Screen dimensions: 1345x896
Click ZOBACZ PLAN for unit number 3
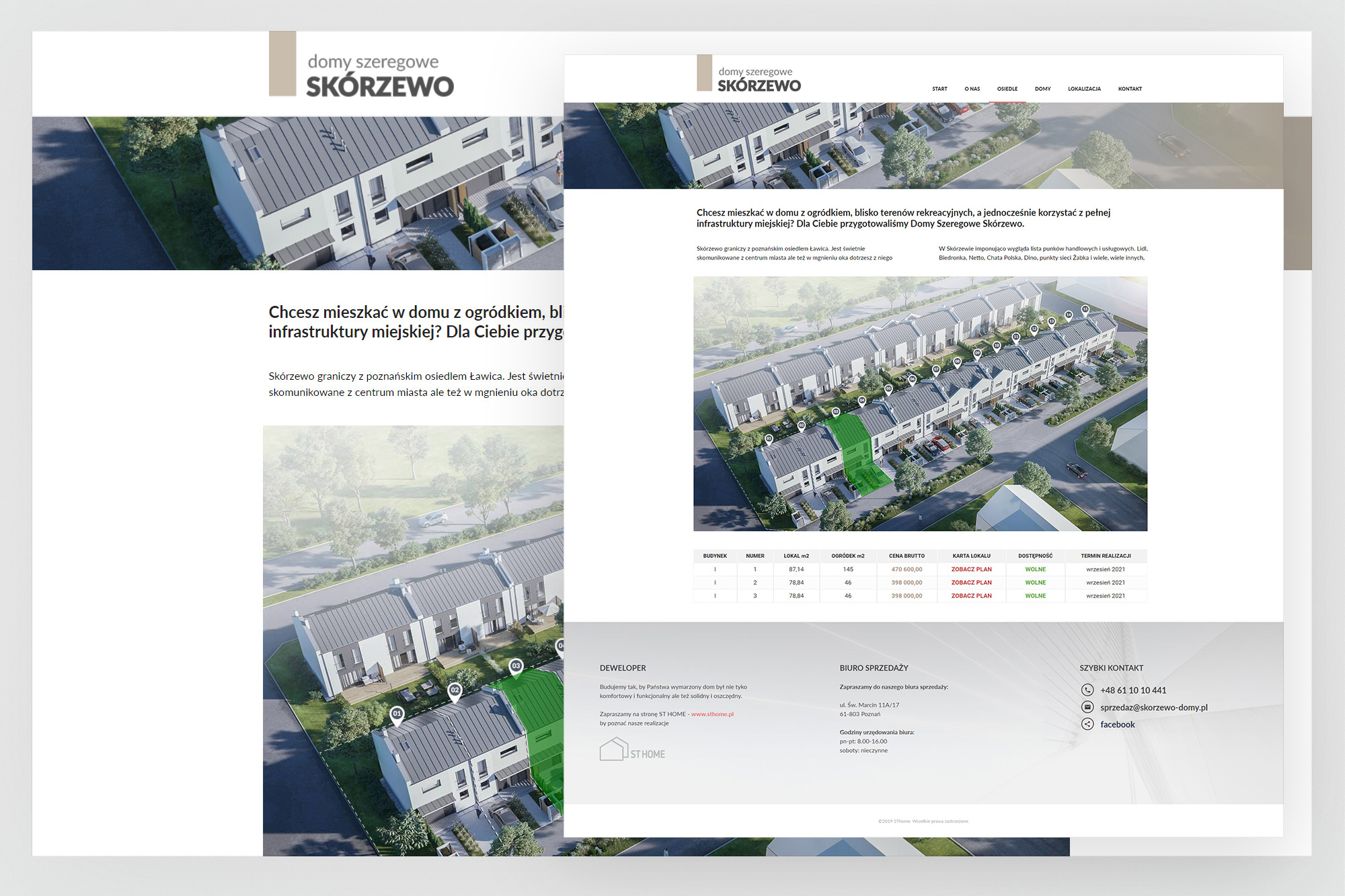click(971, 596)
